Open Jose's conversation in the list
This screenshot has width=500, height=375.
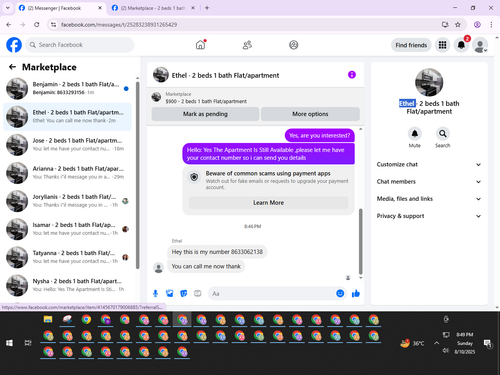point(68,145)
